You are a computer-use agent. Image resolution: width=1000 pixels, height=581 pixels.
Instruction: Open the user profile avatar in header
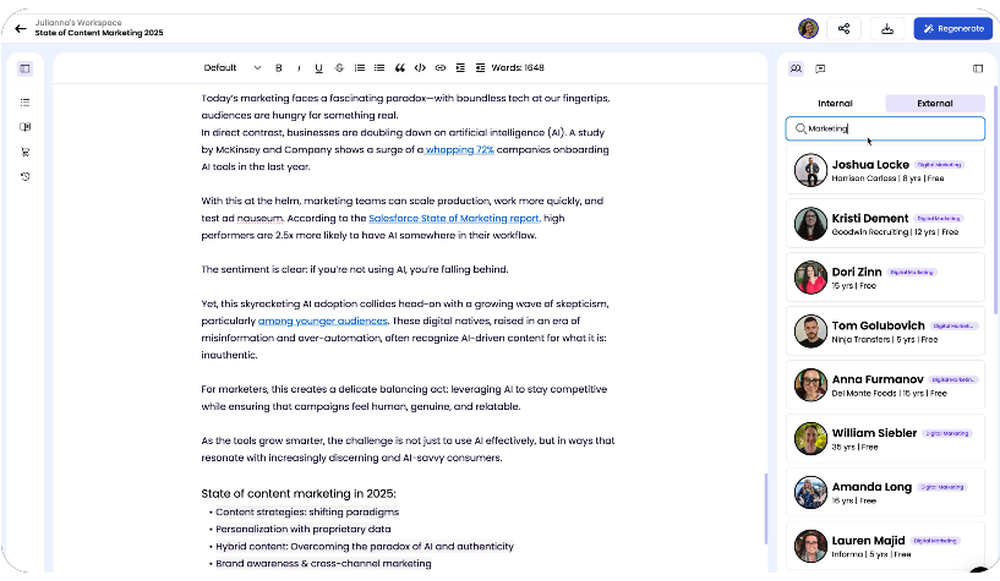tap(808, 29)
